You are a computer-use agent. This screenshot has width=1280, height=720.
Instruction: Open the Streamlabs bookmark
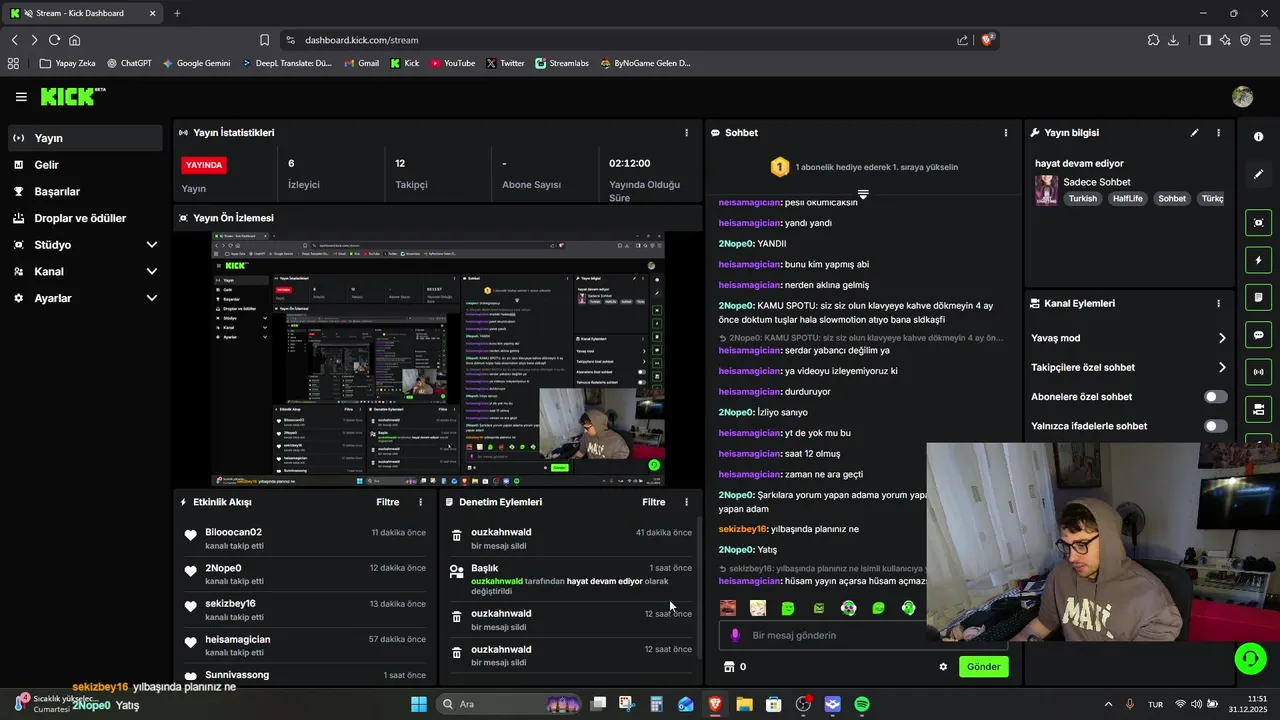(562, 63)
